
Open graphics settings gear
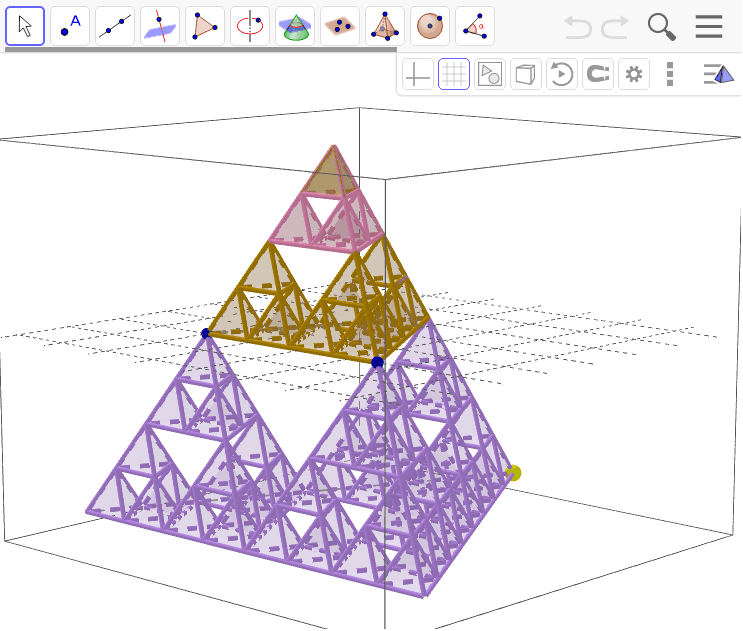pos(634,74)
